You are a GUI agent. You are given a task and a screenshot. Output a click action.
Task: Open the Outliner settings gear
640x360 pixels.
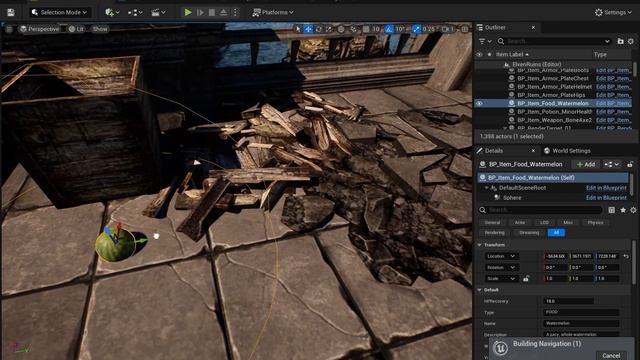(x=631, y=41)
